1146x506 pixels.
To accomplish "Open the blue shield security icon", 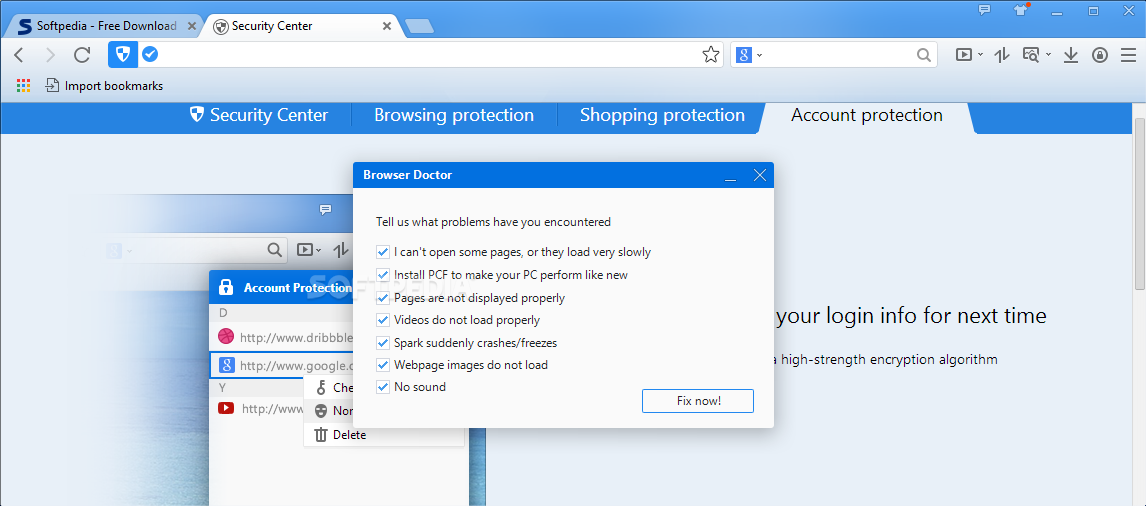I will 123,54.
